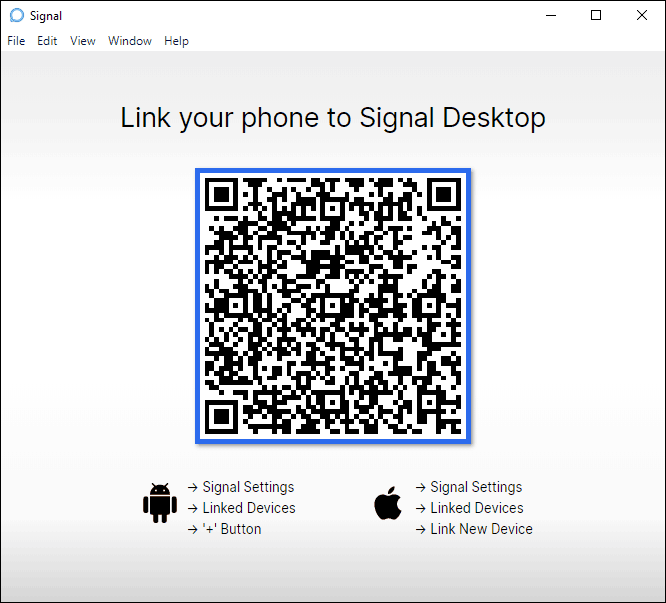This screenshot has height=603, width=666.
Task: Click the QR code for linking
Action: coord(333,306)
